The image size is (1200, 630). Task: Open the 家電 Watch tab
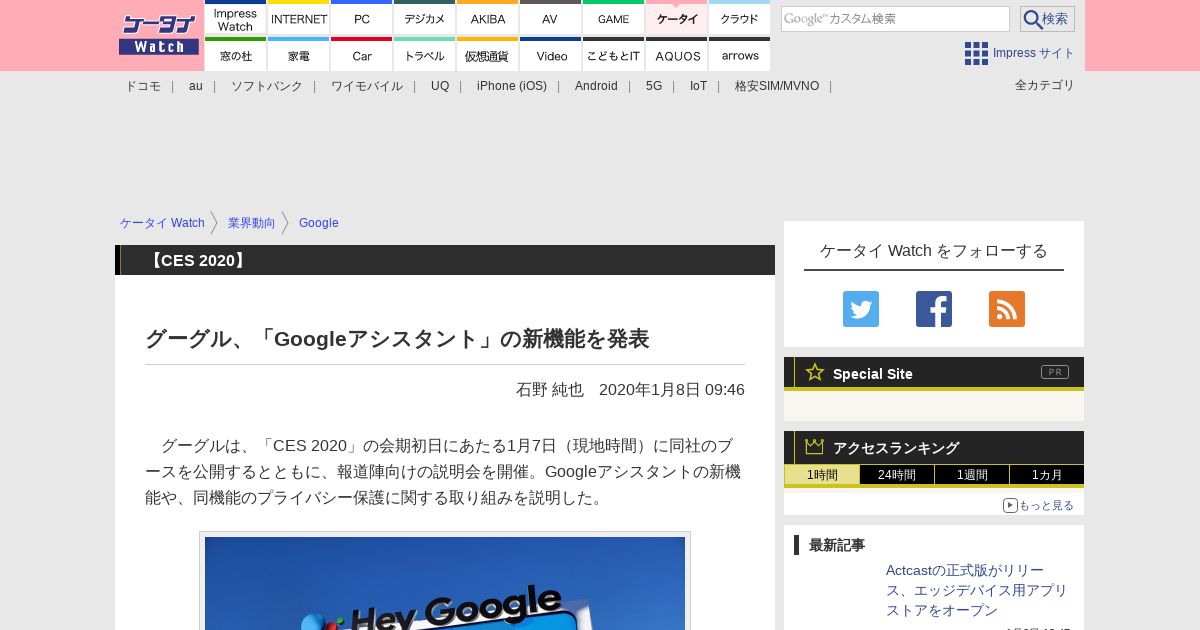tap(299, 55)
